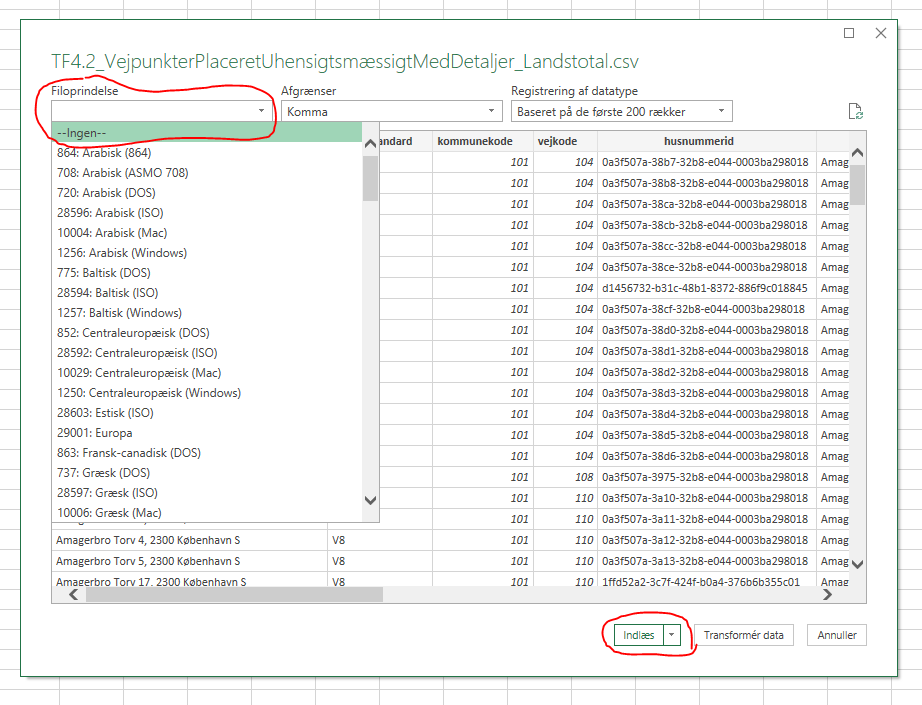Select 1256: Arabisk (Windows) encoding
Screen dimensions: 922x705
[x=206, y=253]
